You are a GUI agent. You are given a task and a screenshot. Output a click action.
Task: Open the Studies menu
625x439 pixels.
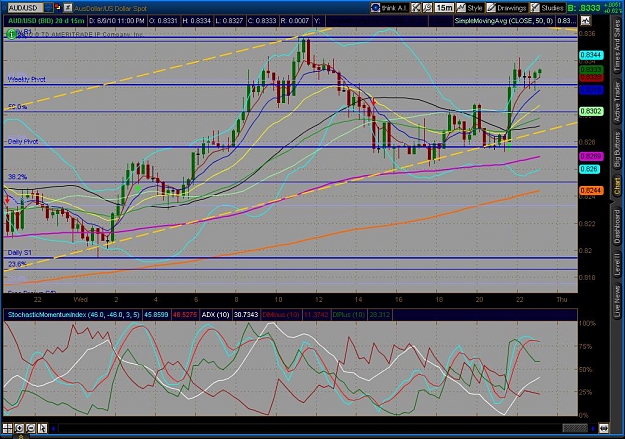[548, 8]
